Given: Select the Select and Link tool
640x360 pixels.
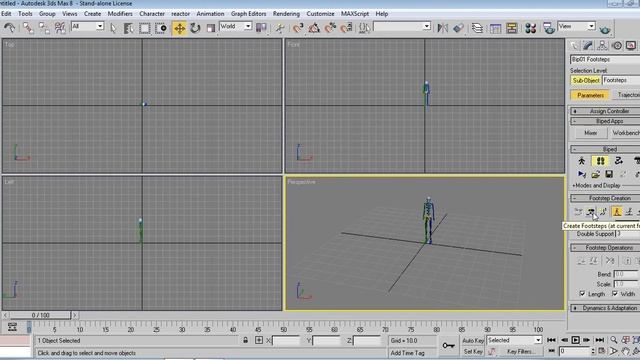Looking at the screenshot, I should click(28, 28).
